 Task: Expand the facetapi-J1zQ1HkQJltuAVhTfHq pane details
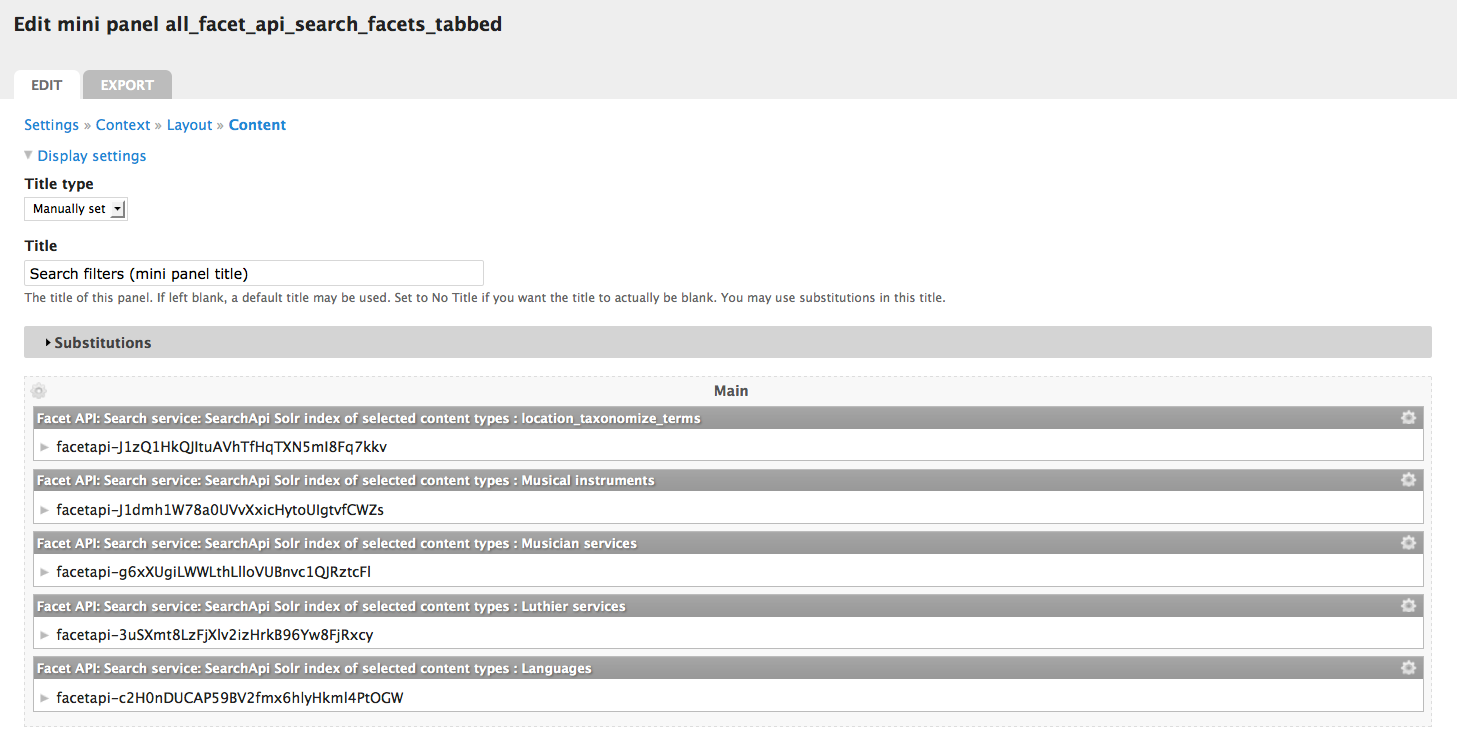pos(44,446)
